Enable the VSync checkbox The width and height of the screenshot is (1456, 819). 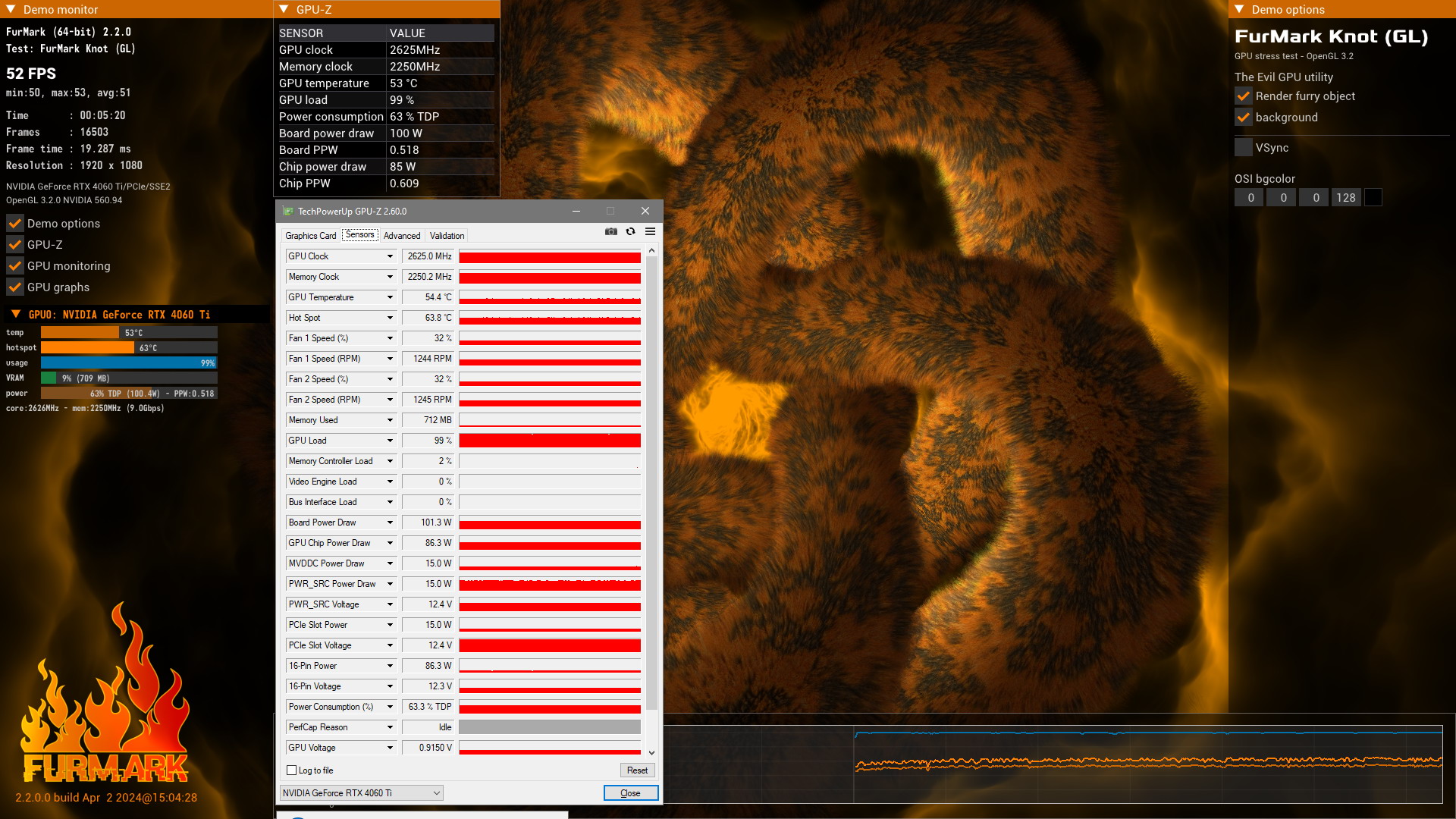pos(1244,148)
